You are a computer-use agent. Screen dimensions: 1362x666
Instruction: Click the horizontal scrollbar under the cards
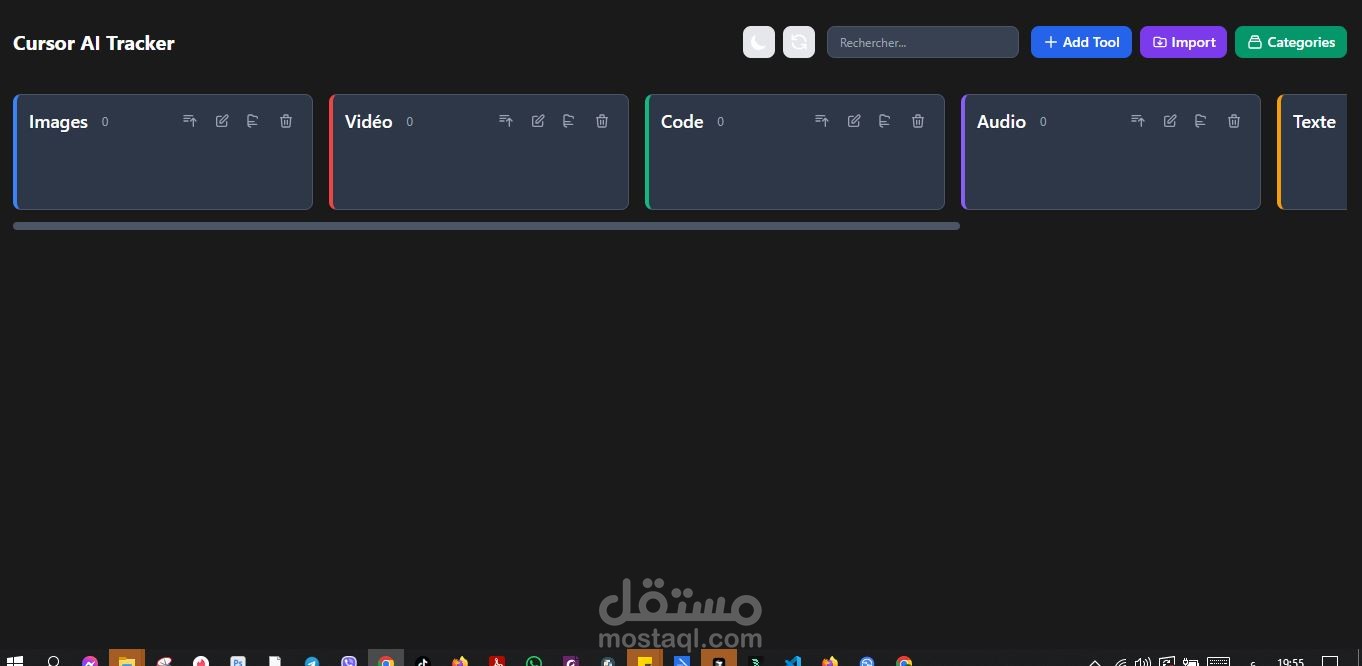pyautogui.click(x=486, y=226)
